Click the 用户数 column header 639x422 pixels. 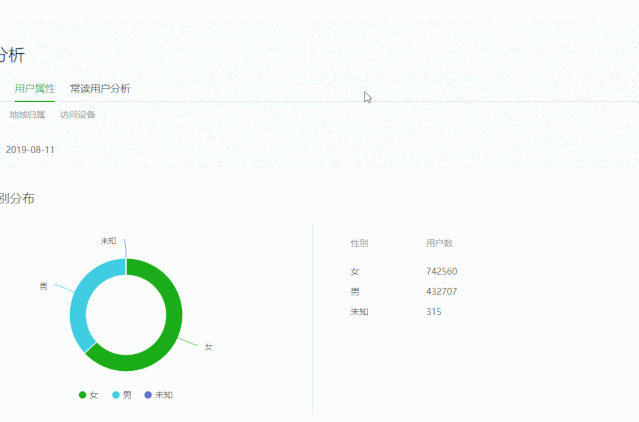(x=439, y=243)
